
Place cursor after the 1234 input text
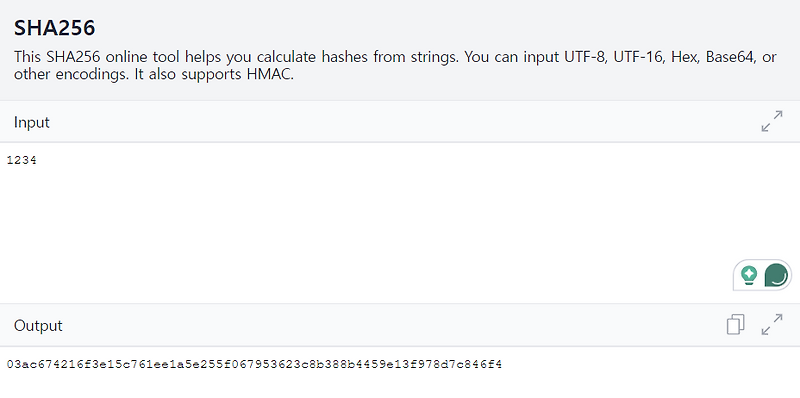(37, 160)
